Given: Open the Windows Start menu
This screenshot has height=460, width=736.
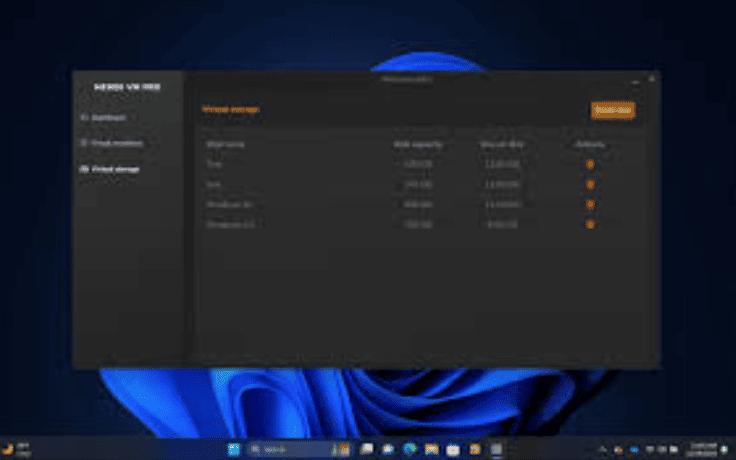Looking at the screenshot, I should [x=233, y=450].
